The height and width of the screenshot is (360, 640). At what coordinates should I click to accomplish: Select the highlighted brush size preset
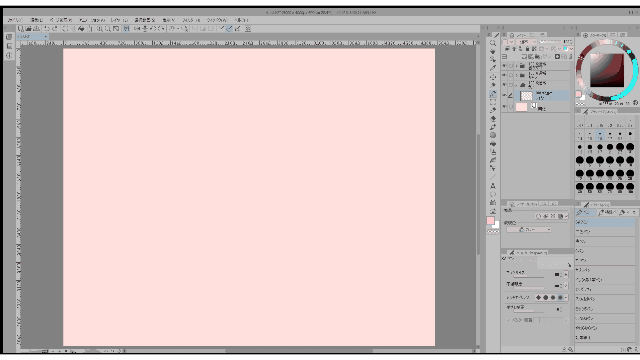click(x=600, y=134)
